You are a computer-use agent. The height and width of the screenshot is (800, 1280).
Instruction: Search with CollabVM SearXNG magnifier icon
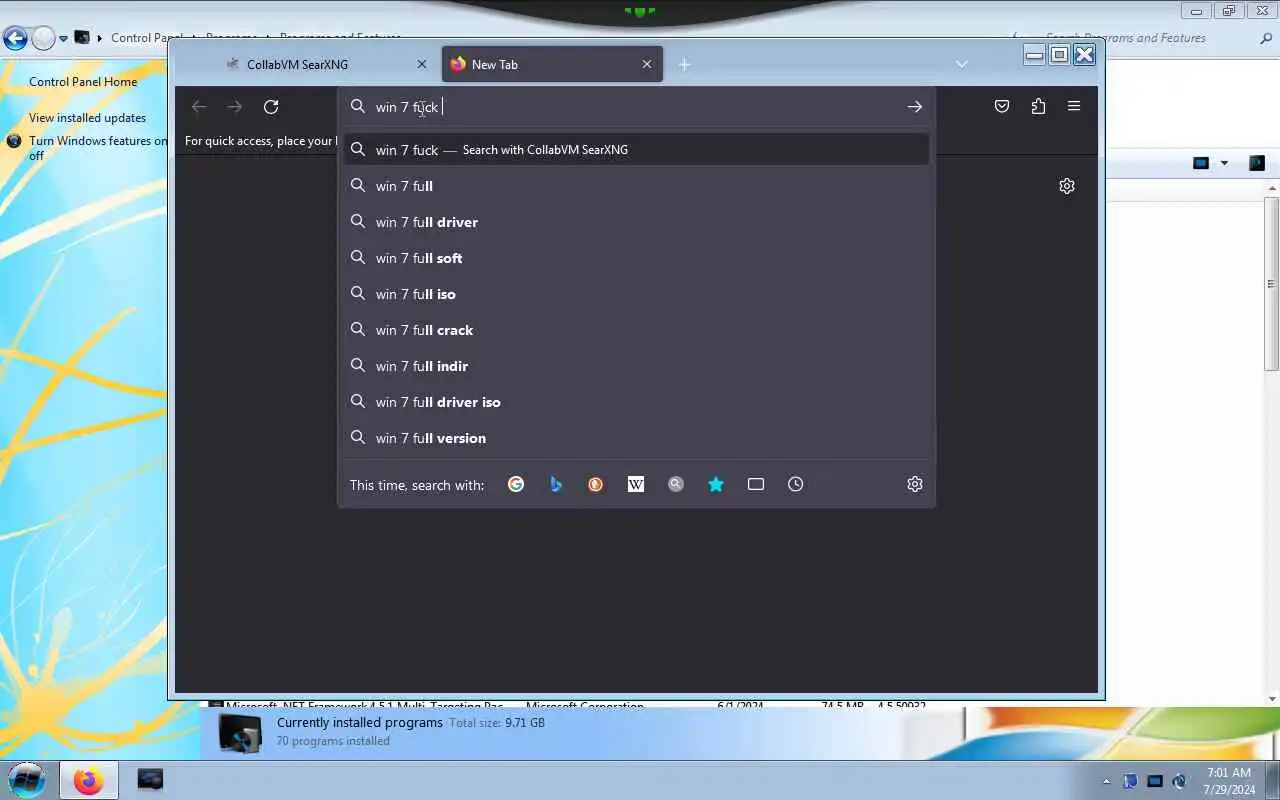click(676, 484)
